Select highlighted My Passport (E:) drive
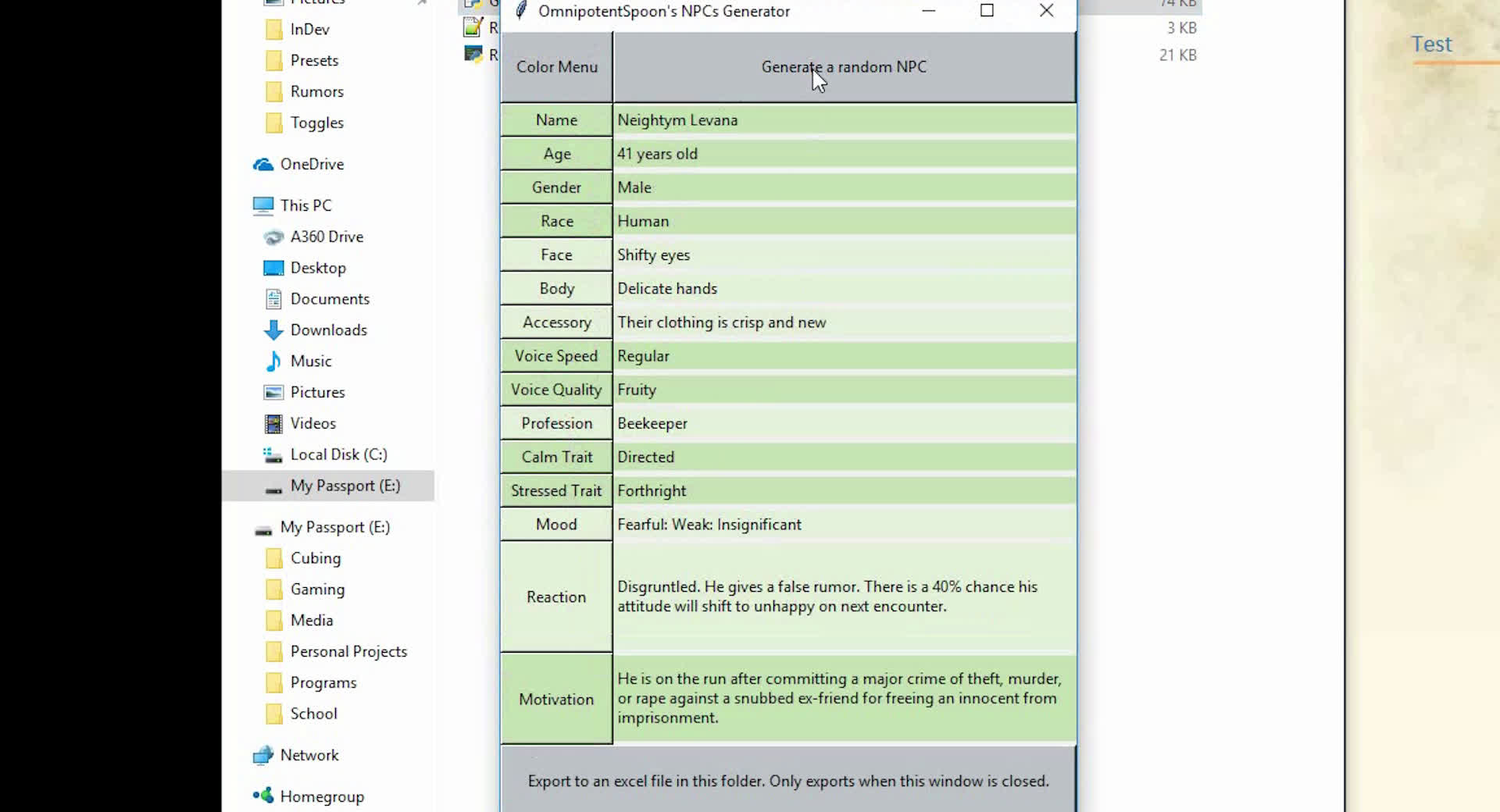The height and width of the screenshot is (812, 1500). (x=328, y=486)
